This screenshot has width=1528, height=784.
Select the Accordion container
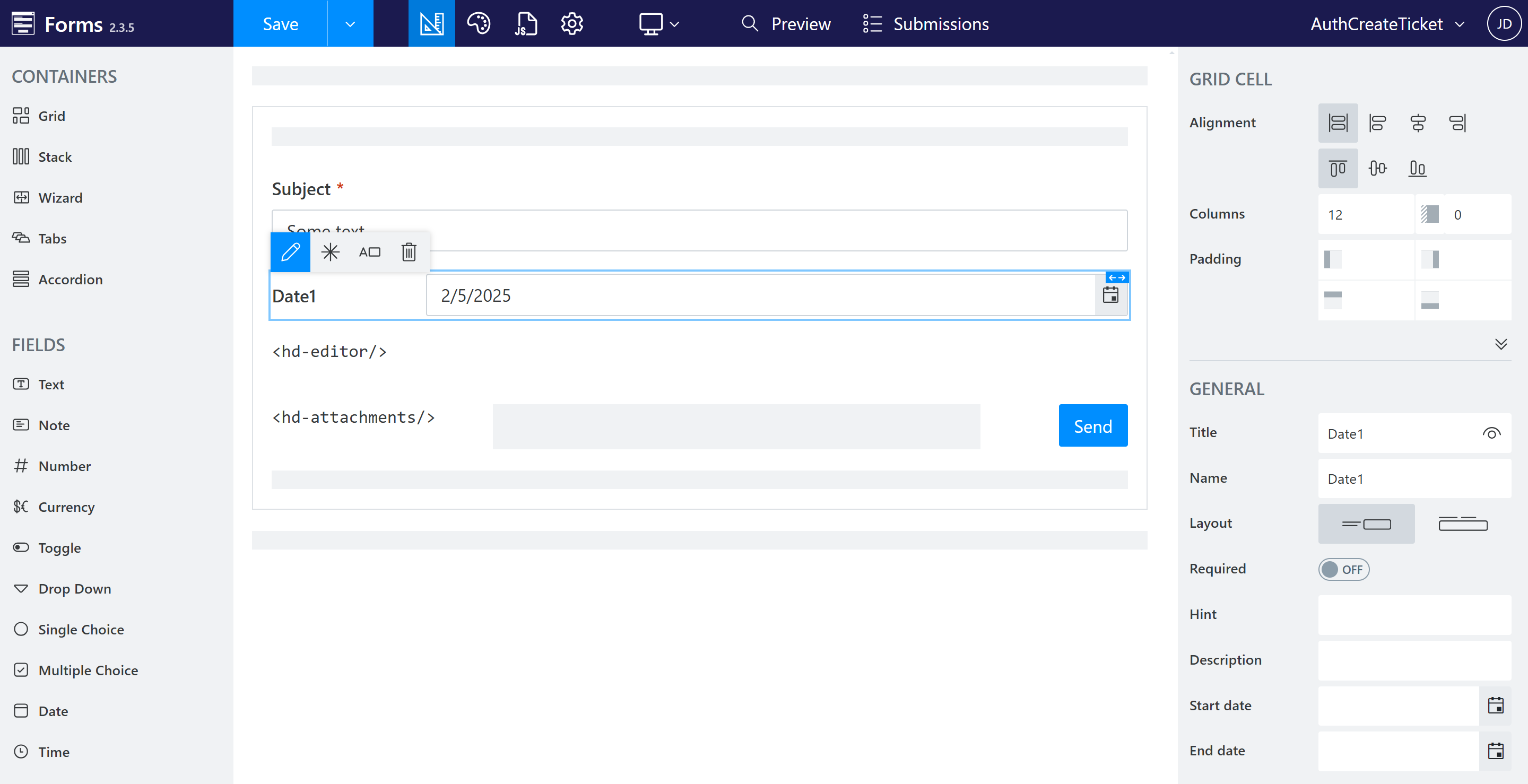57,280
